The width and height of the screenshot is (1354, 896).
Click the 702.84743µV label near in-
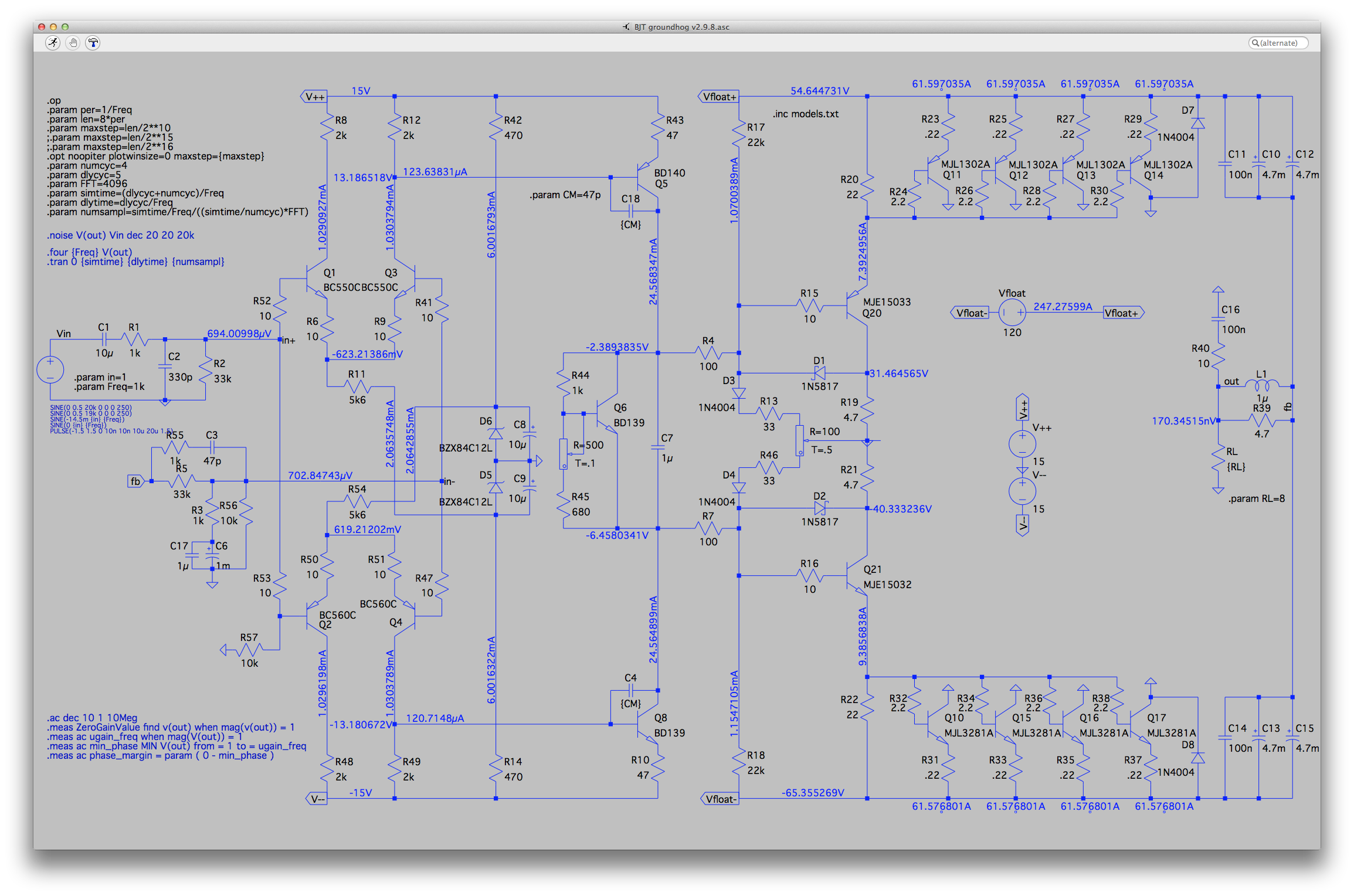[320, 476]
